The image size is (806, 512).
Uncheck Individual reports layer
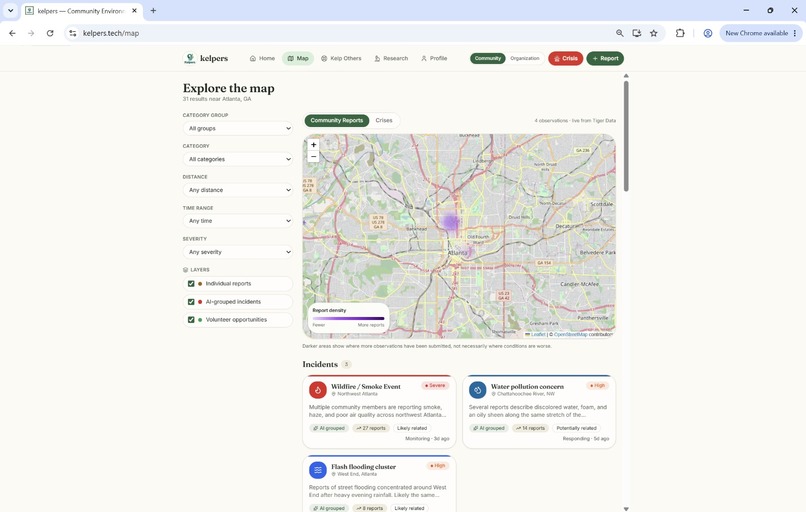pos(191,284)
